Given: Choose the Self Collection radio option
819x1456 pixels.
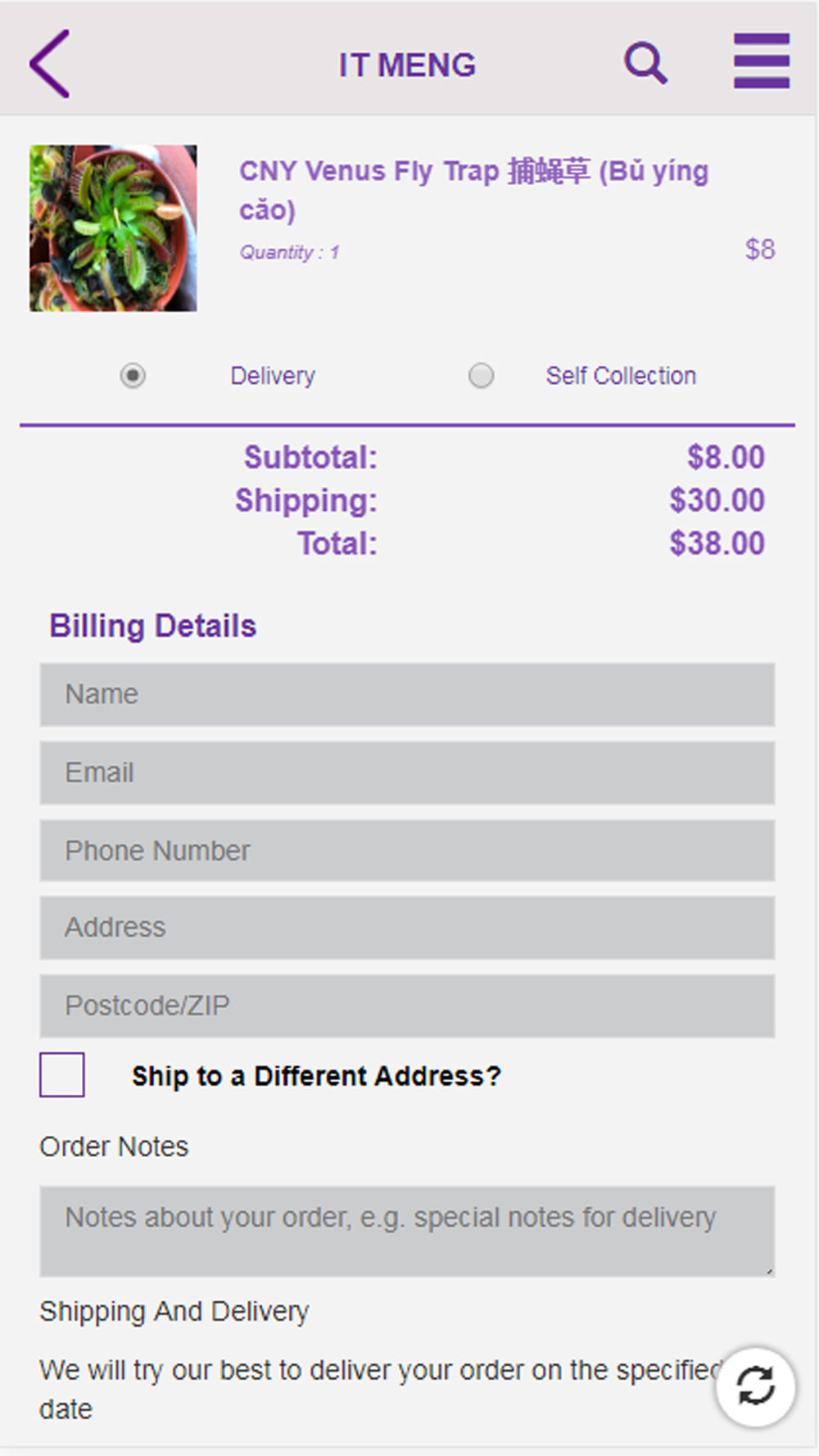Looking at the screenshot, I should [x=481, y=376].
